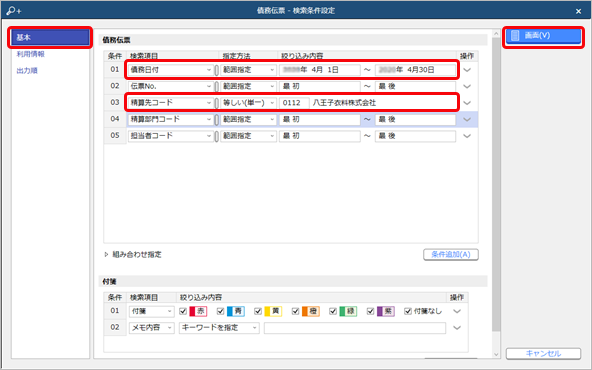Screen dimensions: 592x370
Task: Open 債務日付 search item dropdown
Action: 171,70
